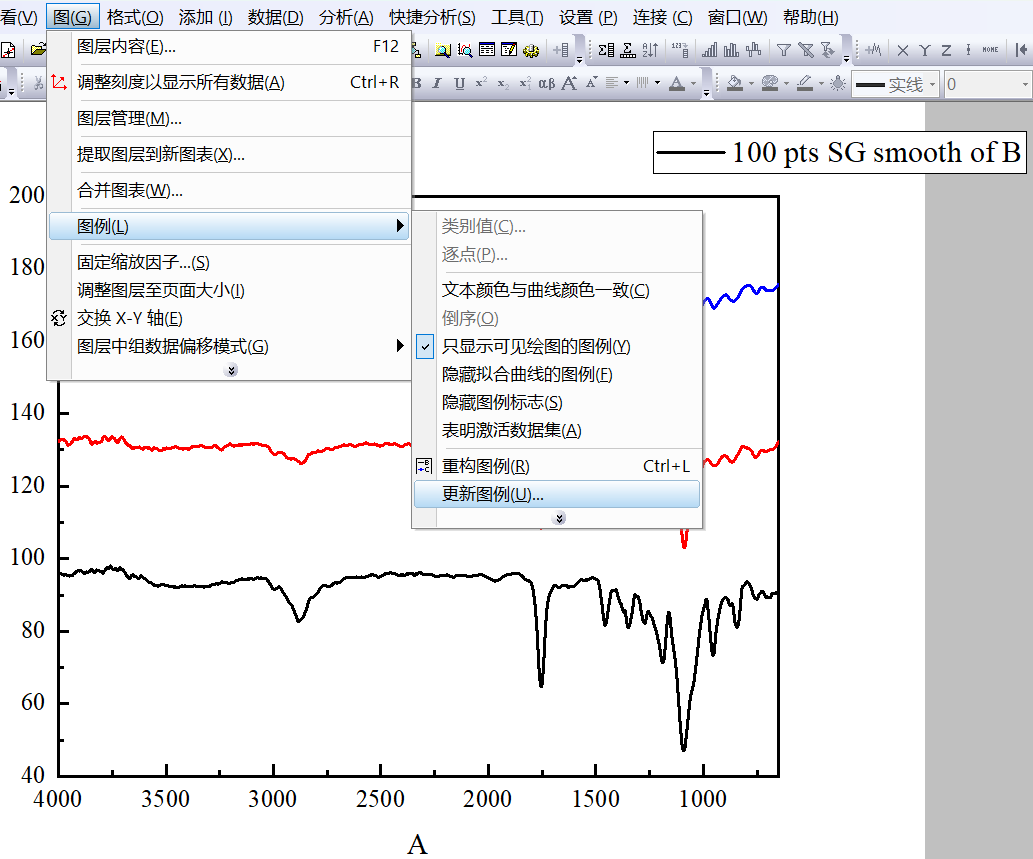Click the Underline formatting icon
The image size is (1033, 859).
point(459,85)
